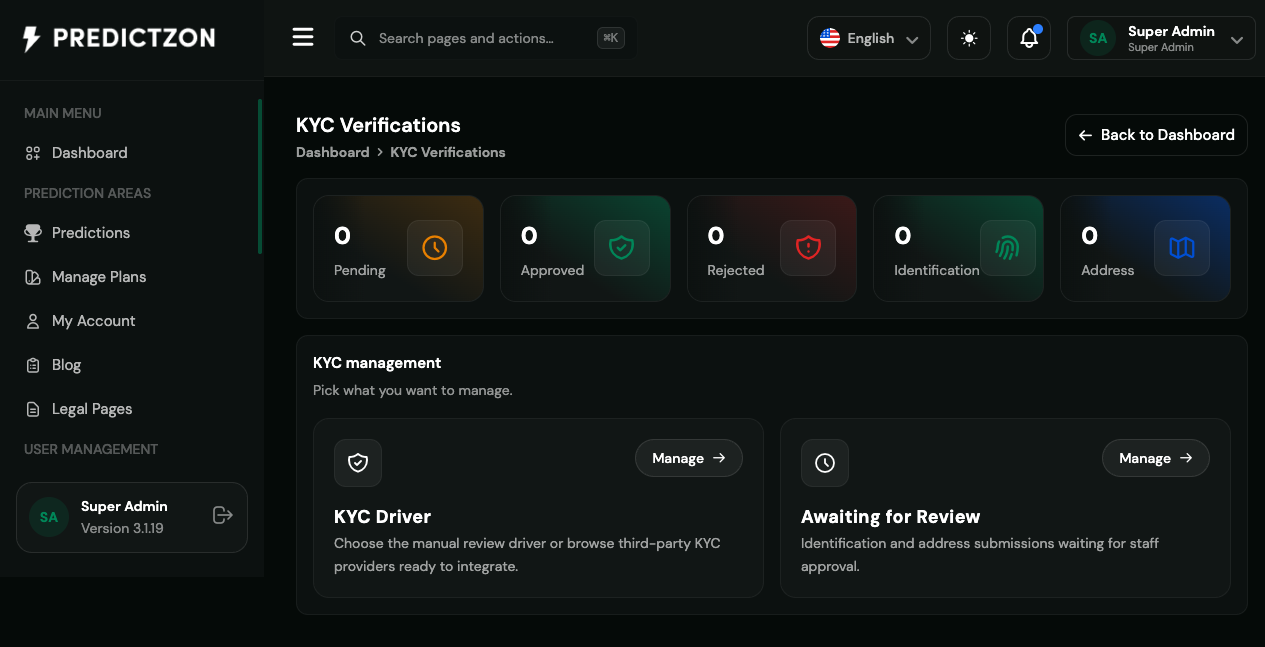The image size is (1265, 647).
Task: Click the Rejected count card label
Action: pyautogui.click(x=735, y=270)
